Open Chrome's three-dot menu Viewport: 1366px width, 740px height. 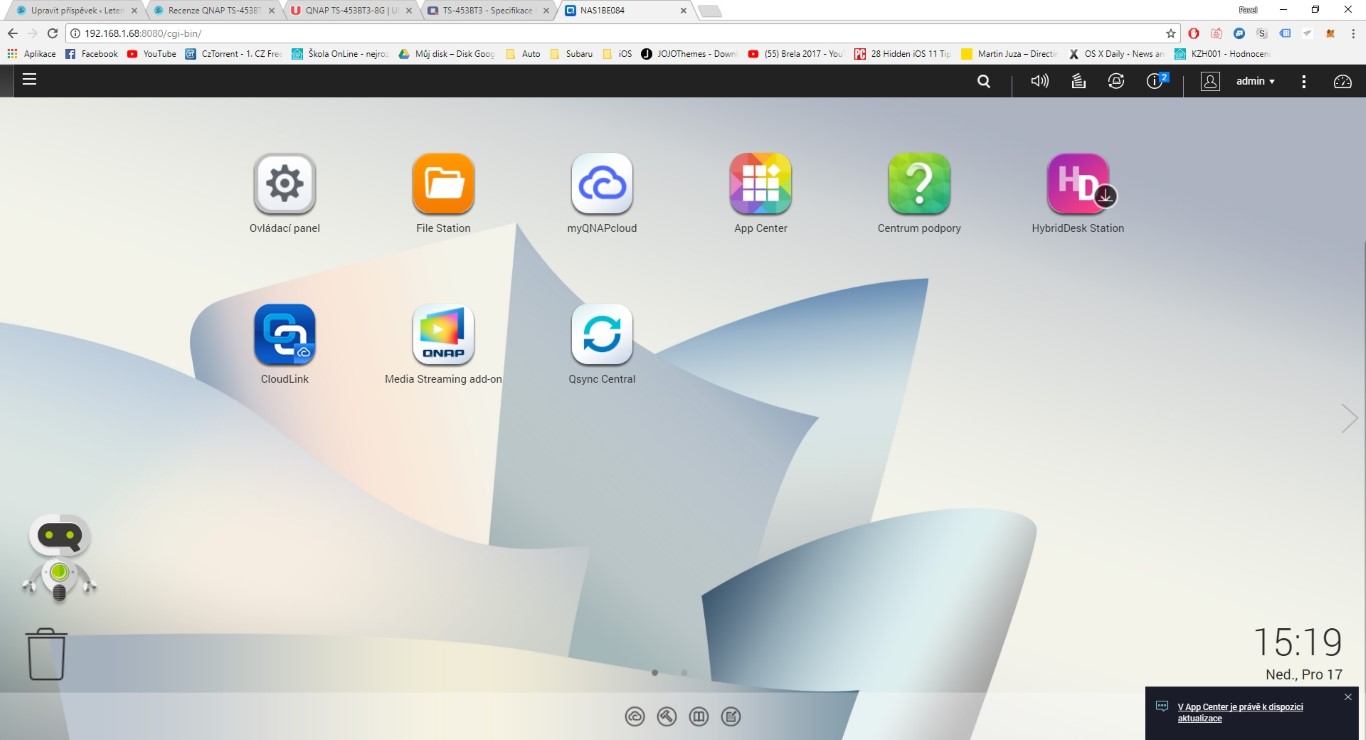1352,33
